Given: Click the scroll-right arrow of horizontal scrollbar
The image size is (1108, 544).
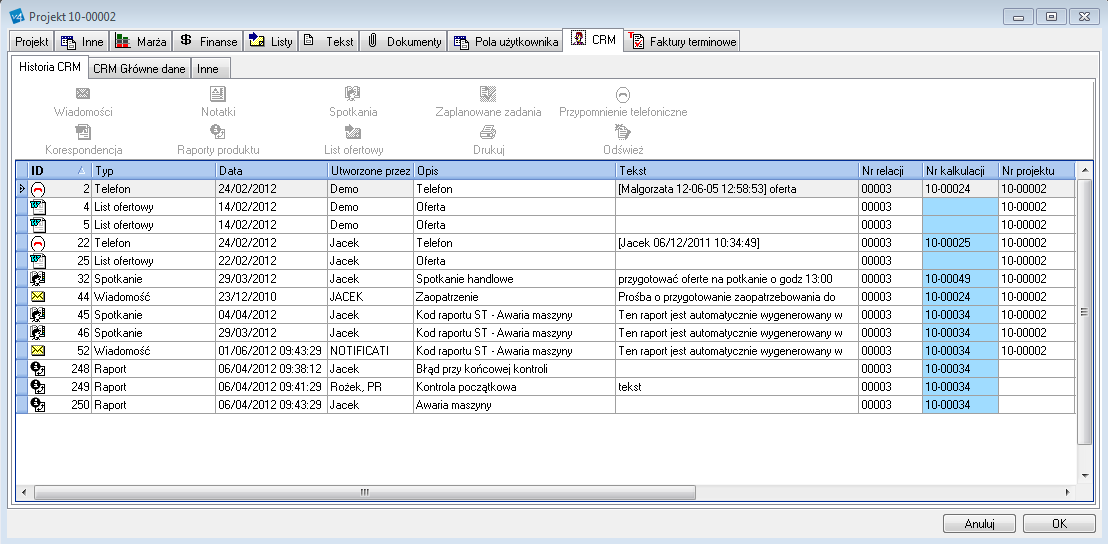Looking at the screenshot, I should (x=1068, y=492).
